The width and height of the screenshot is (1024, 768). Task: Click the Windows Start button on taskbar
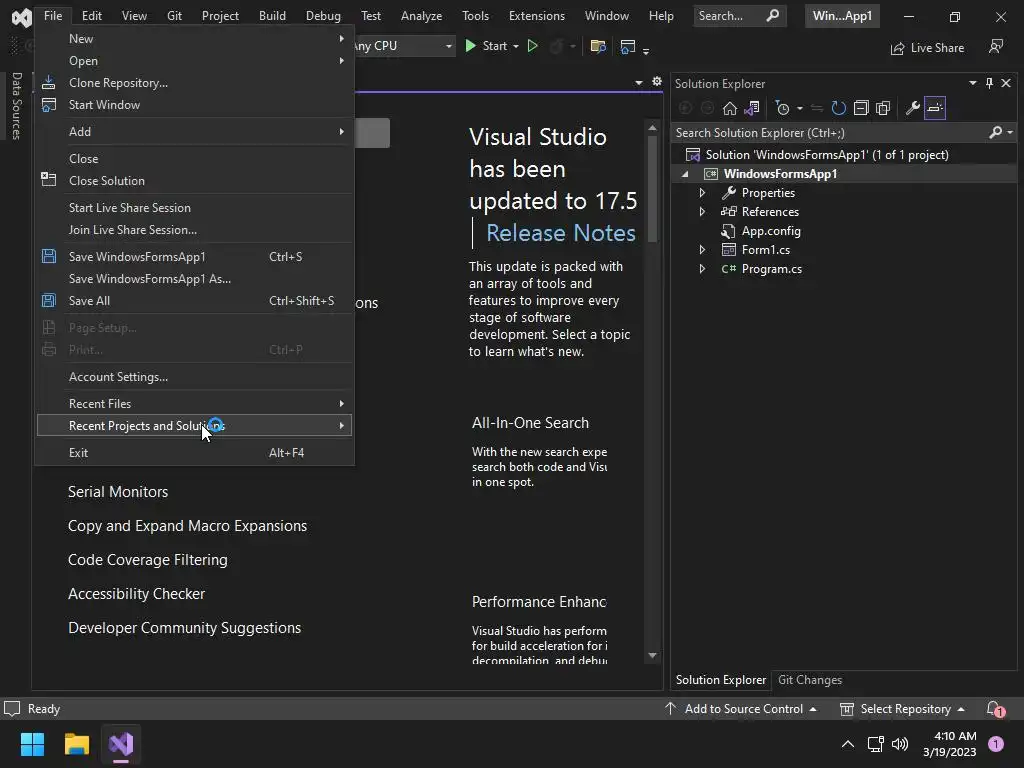click(x=32, y=744)
